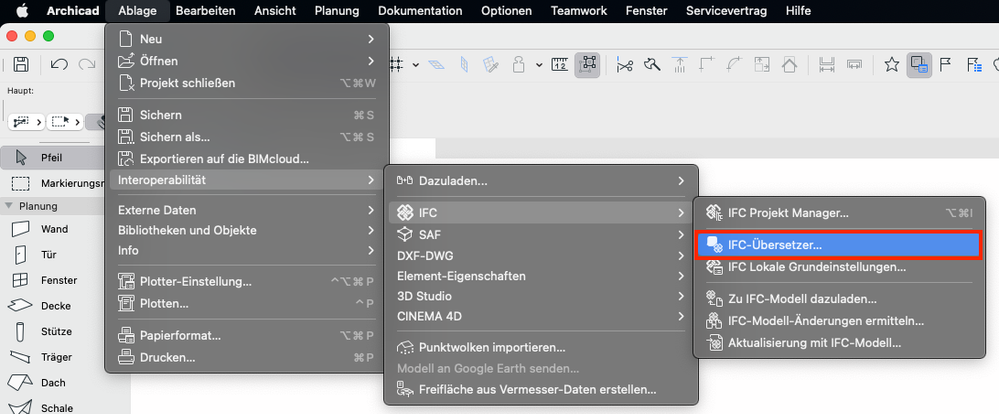999x414 pixels.
Task: Expand the Dazuladen submenu
Action: pyautogui.click(x=541, y=181)
